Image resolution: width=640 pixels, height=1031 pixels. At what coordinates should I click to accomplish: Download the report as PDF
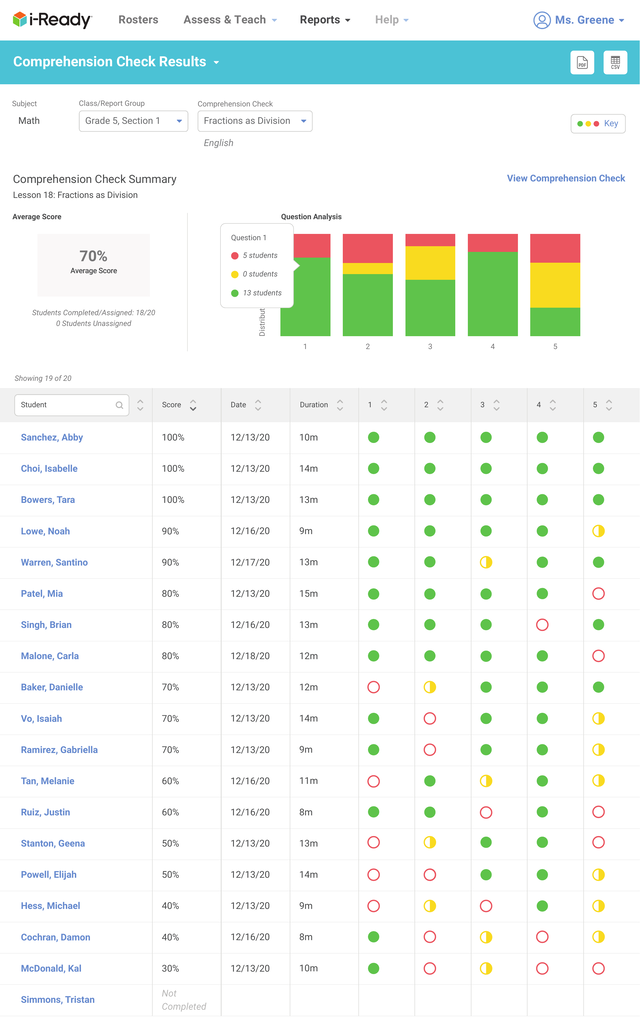(582, 62)
